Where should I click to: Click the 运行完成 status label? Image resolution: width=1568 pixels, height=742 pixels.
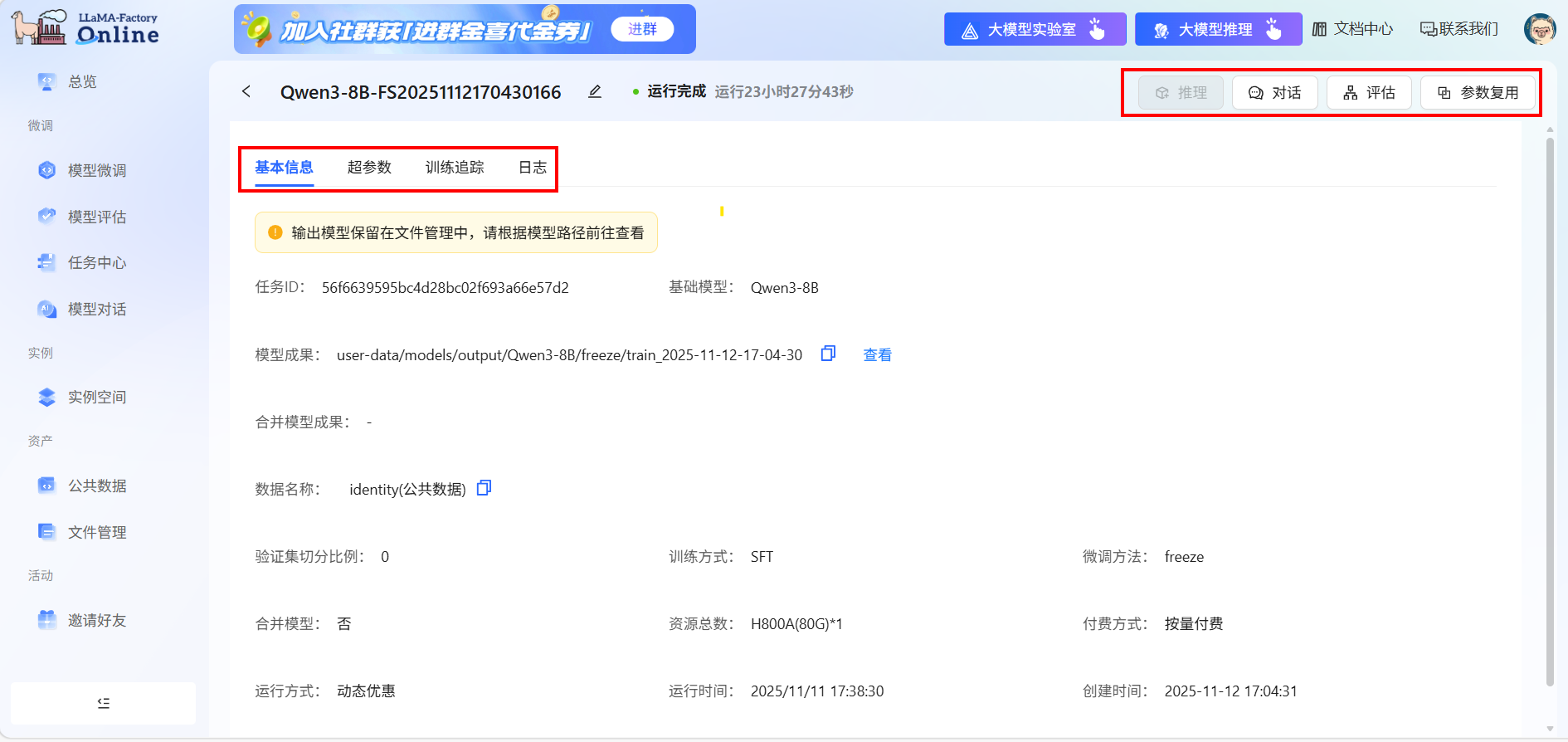[x=677, y=91]
